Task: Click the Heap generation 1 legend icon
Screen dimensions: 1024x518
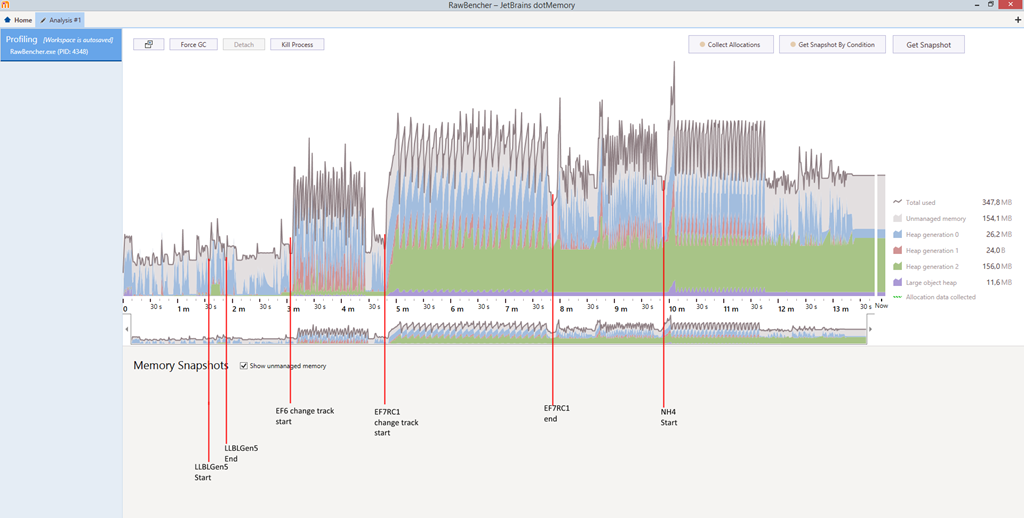Action: [897, 250]
